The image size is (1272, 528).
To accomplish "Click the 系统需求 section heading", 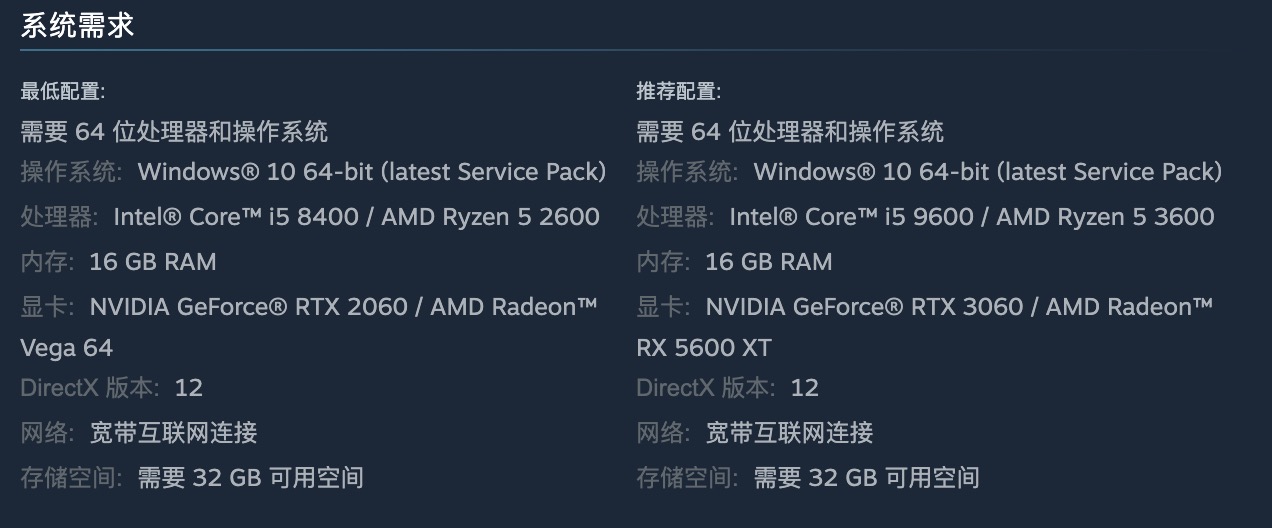I will click(77, 26).
